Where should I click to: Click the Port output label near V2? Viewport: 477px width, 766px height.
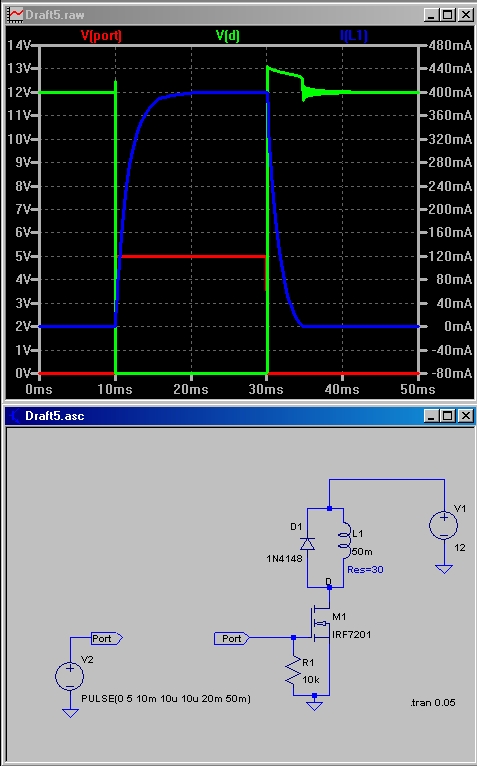point(107,638)
